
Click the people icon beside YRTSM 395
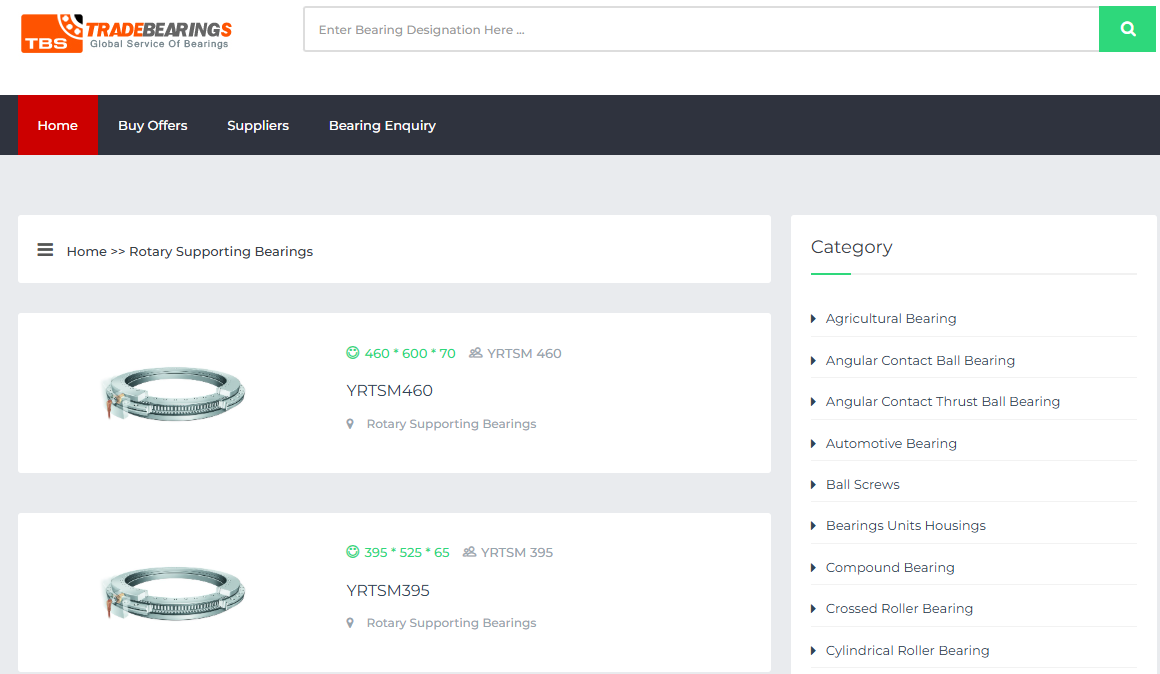469,552
